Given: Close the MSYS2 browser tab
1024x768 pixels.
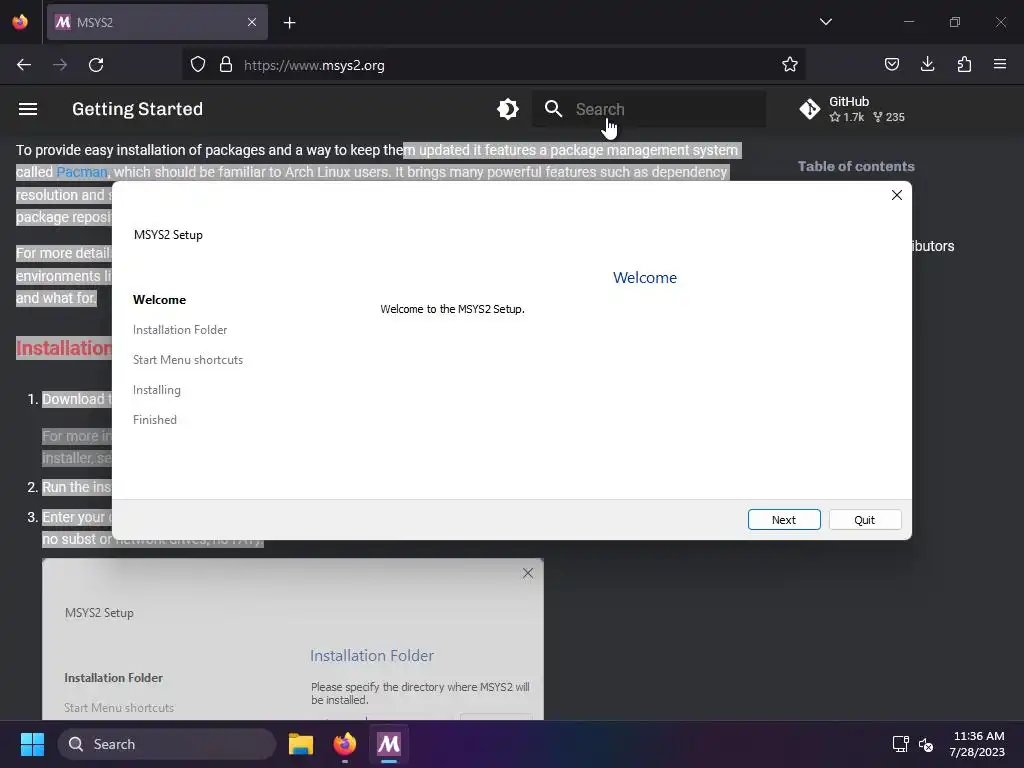Looking at the screenshot, I should [x=252, y=22].
